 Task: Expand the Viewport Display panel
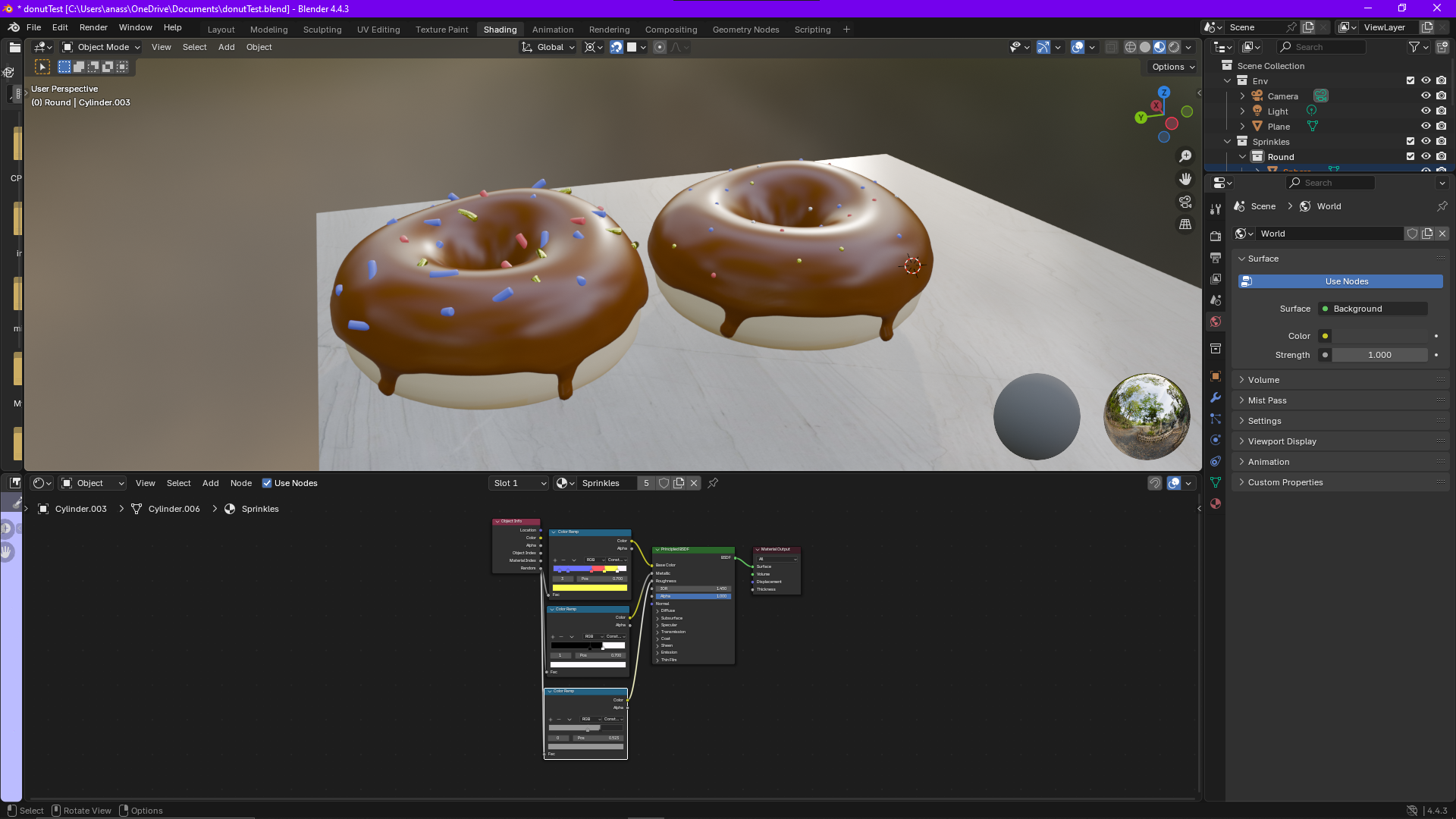click(x=1340, y=441)
